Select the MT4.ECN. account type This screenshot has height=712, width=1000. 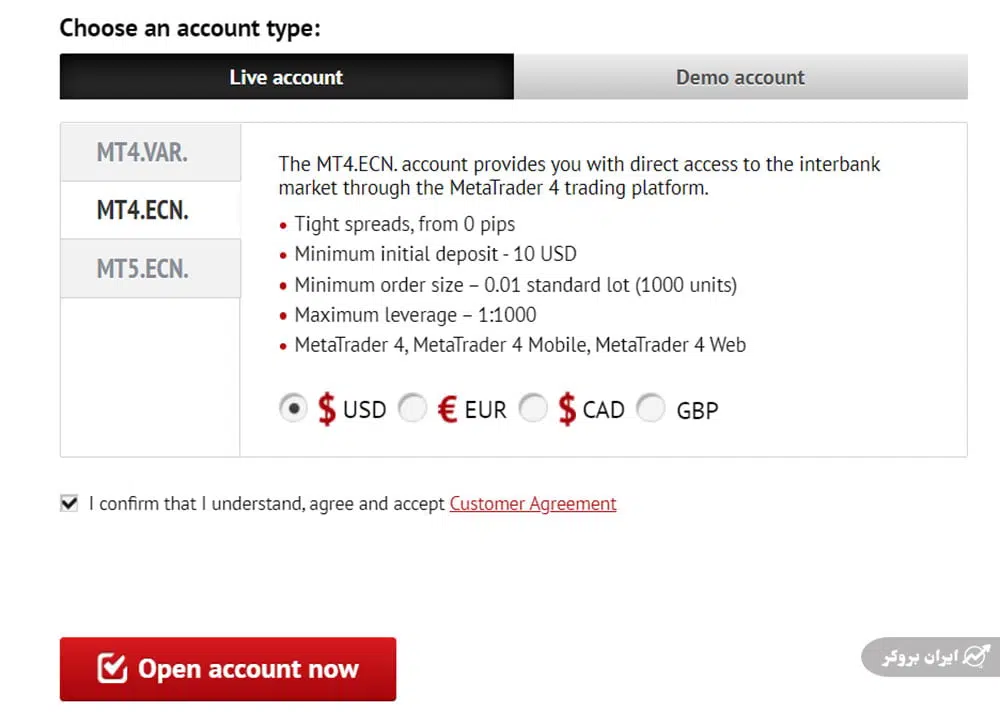pyautogui.click(x=142, y=211)
